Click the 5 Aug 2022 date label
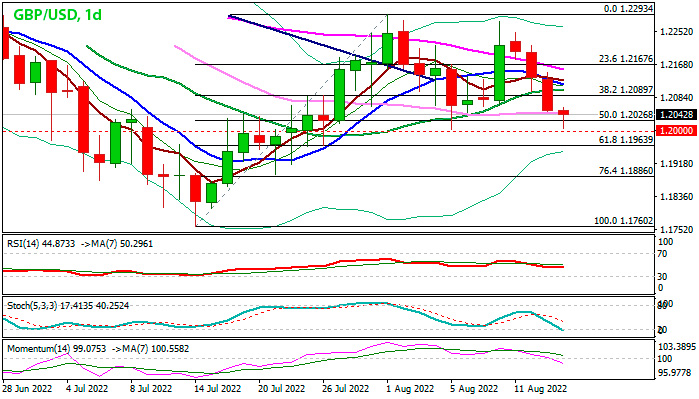 pyautogui.click(x=474, y=389)
